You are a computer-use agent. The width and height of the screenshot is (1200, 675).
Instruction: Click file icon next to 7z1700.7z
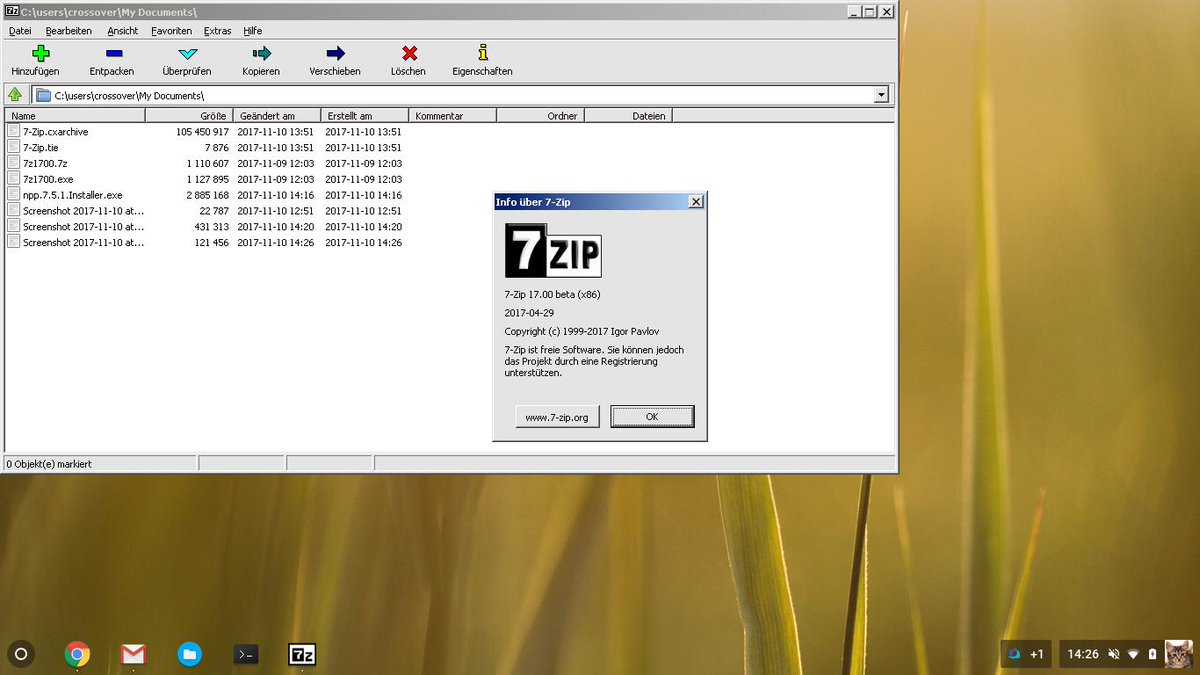pos(13,163)
